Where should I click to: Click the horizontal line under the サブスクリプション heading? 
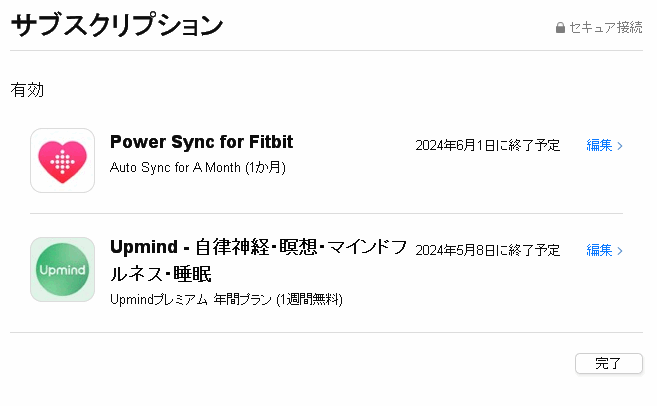click(326, 50)
